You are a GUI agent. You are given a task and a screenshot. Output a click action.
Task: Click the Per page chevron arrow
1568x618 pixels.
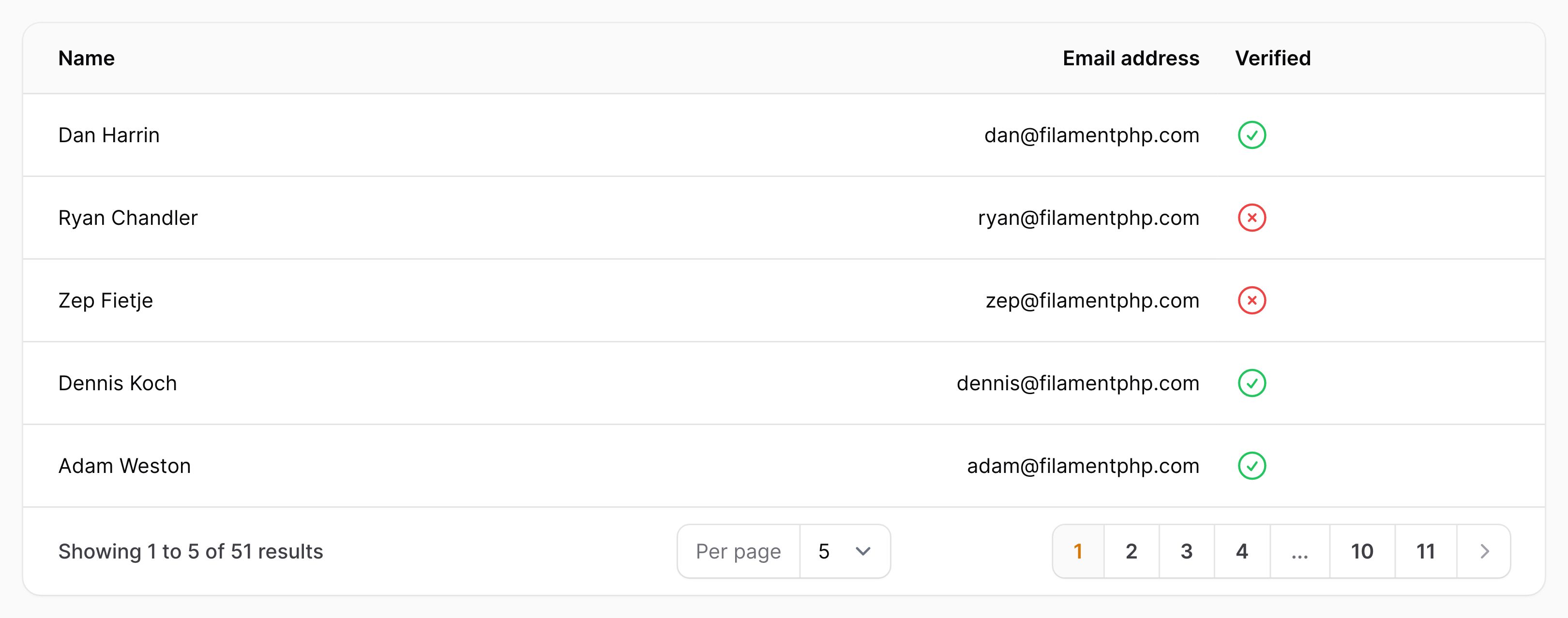(x=862, y=551)
